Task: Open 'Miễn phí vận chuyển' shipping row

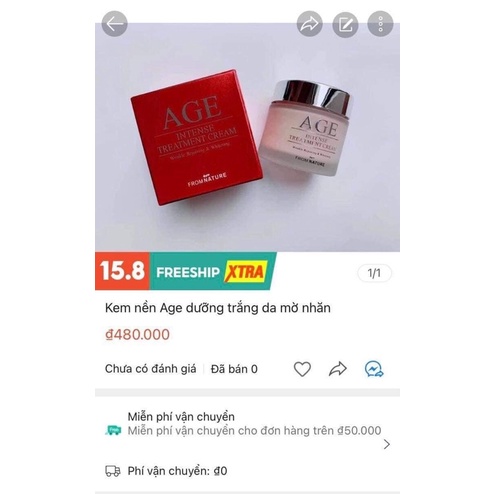Action: pyautogui.click(x=247, y=430)
